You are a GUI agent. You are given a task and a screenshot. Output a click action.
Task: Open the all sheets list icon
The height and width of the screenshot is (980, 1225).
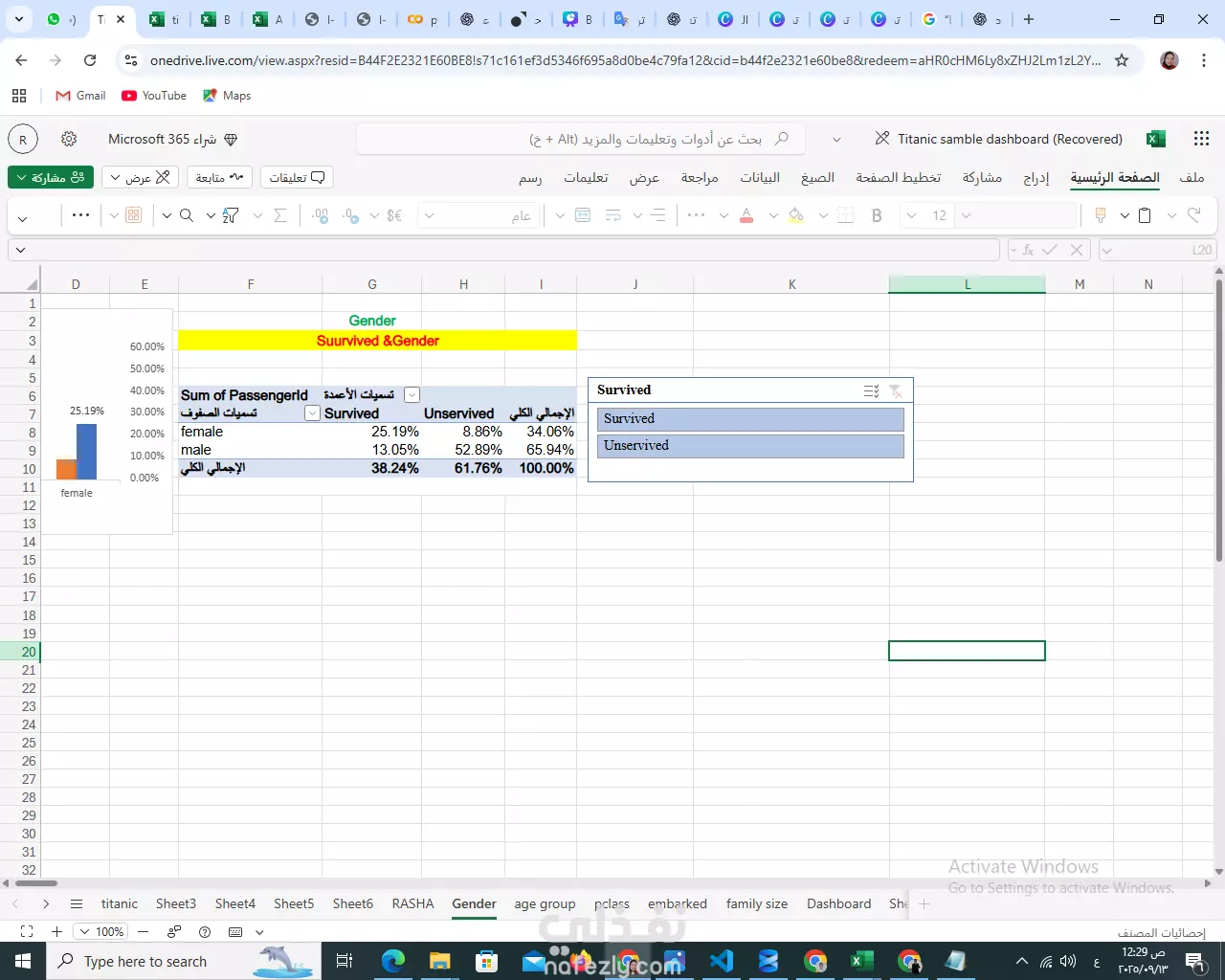point(77,903)
